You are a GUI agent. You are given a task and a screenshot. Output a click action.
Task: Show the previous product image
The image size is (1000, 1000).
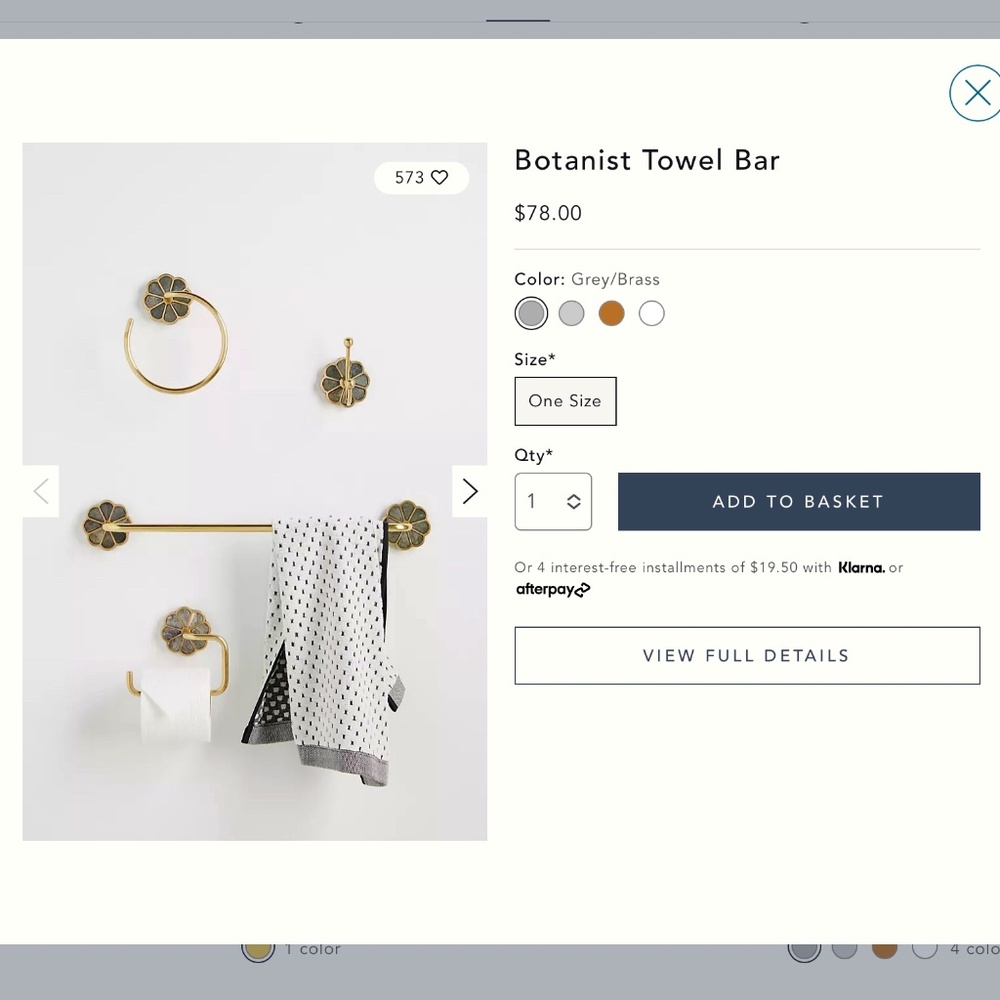click(40, 491)
